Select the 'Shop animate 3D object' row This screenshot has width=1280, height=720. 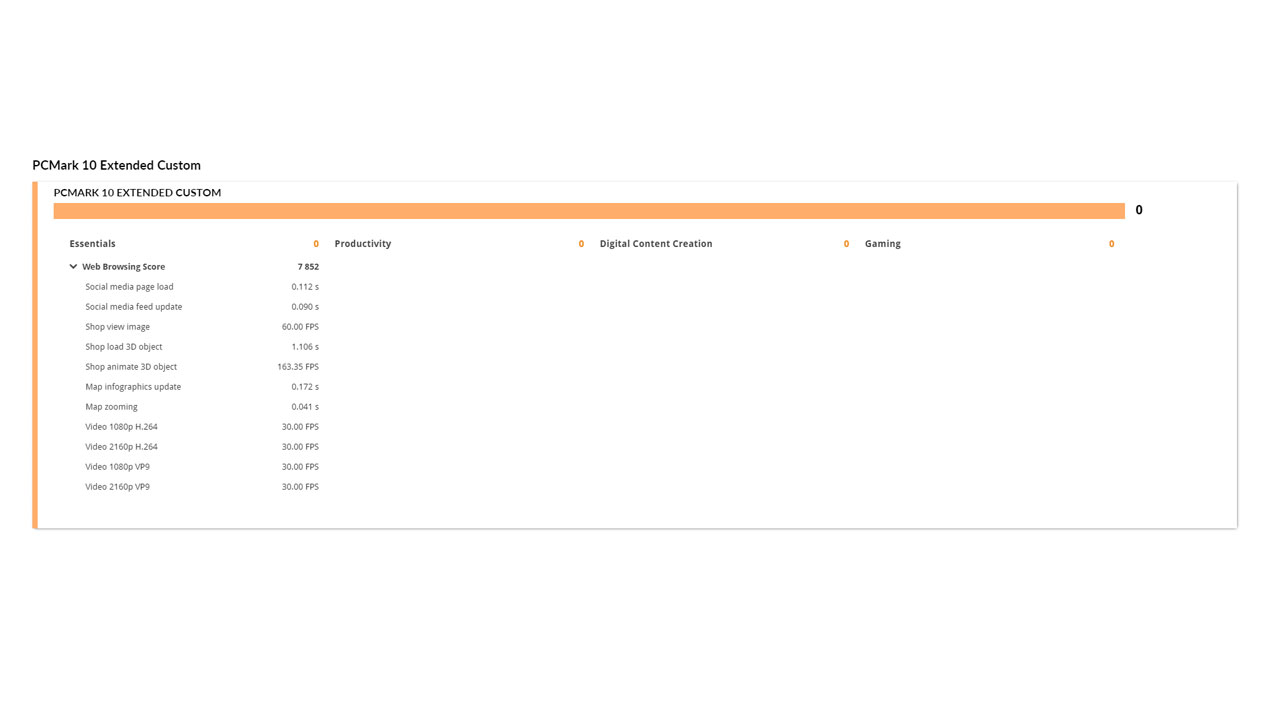(202, 367)
